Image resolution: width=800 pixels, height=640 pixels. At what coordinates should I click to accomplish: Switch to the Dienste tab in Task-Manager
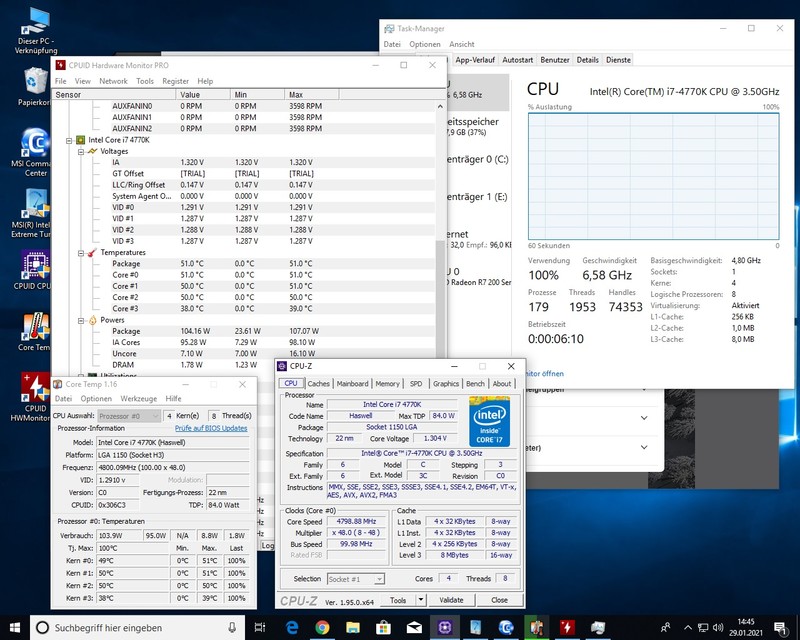[618, 60]
